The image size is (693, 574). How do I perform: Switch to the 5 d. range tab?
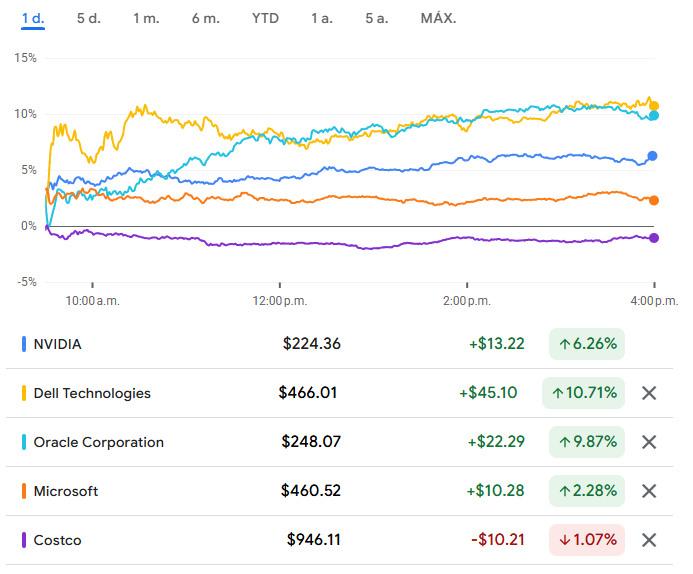click(x=89, y=19)
